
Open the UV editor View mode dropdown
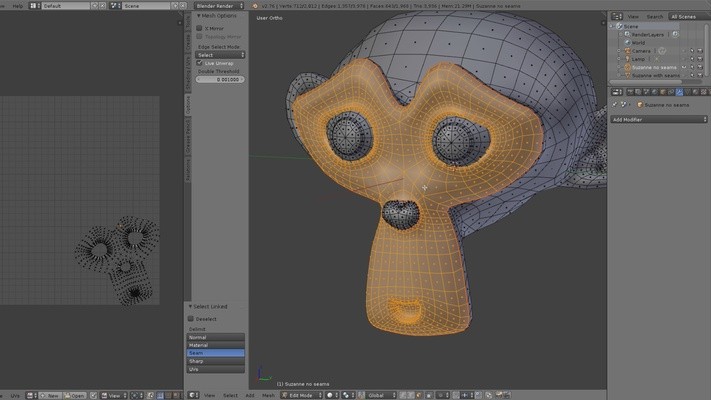pos(113,396)
